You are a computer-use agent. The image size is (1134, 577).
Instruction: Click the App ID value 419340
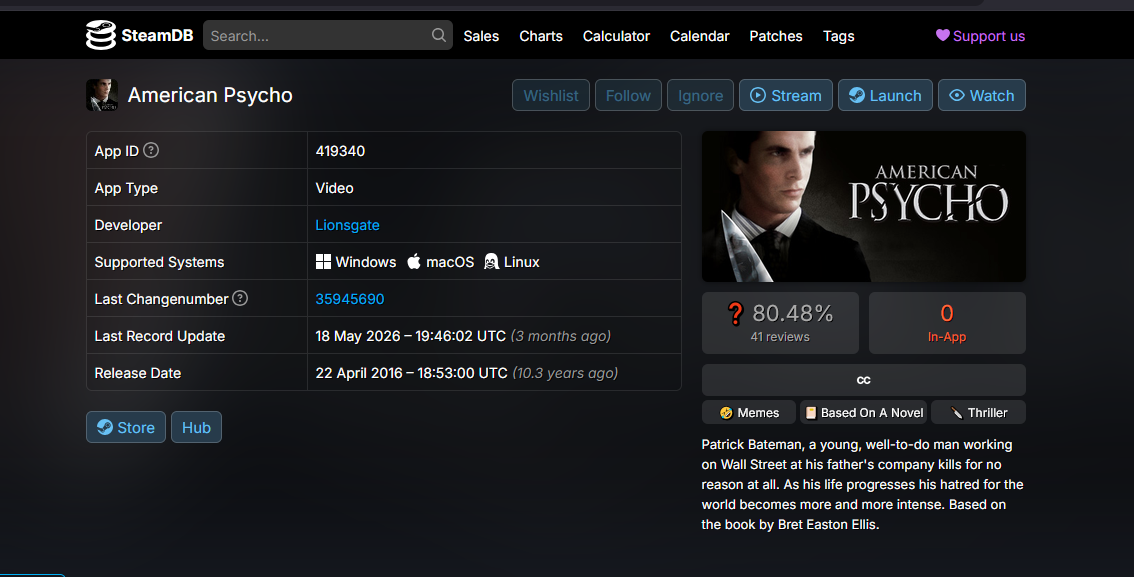click(x=340, y=151)
